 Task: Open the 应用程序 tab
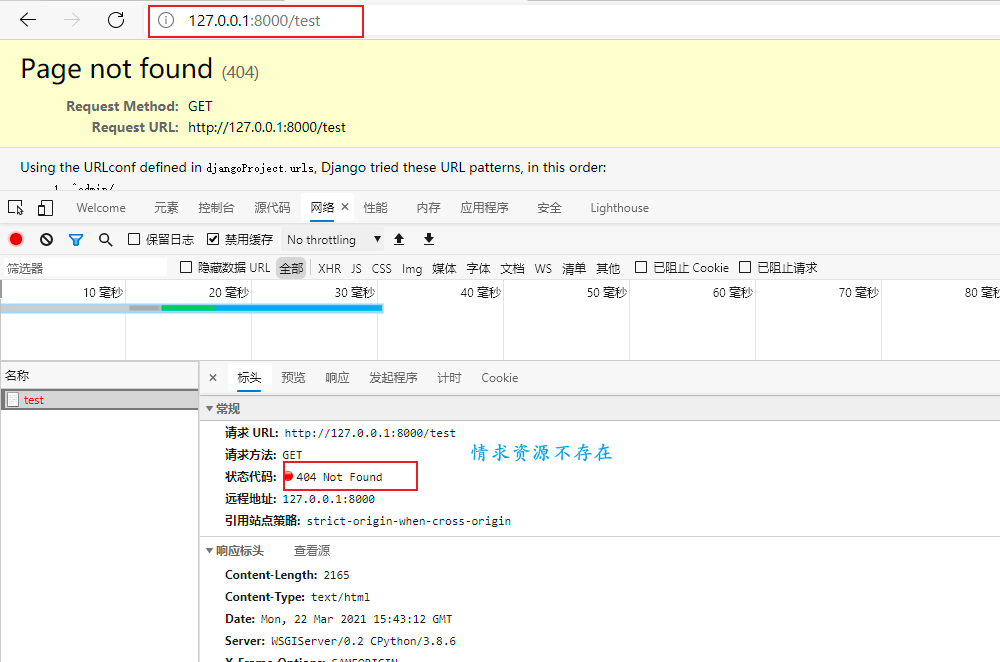tap(484, 208)
